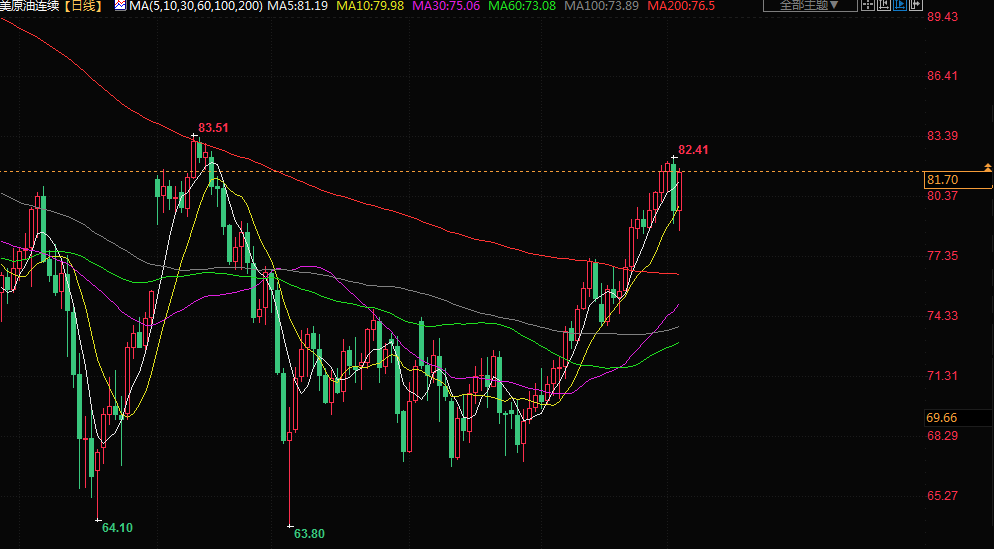The height and width of the screenshot is (549, 994).
Task: Toggle the blue highlighted play-chart icon
Action: [900, 5]
